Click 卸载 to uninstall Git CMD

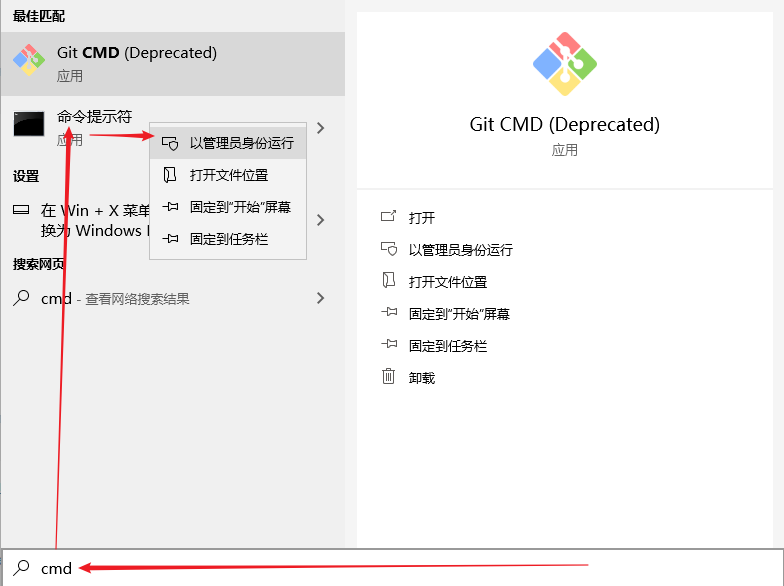pos(422,378)
